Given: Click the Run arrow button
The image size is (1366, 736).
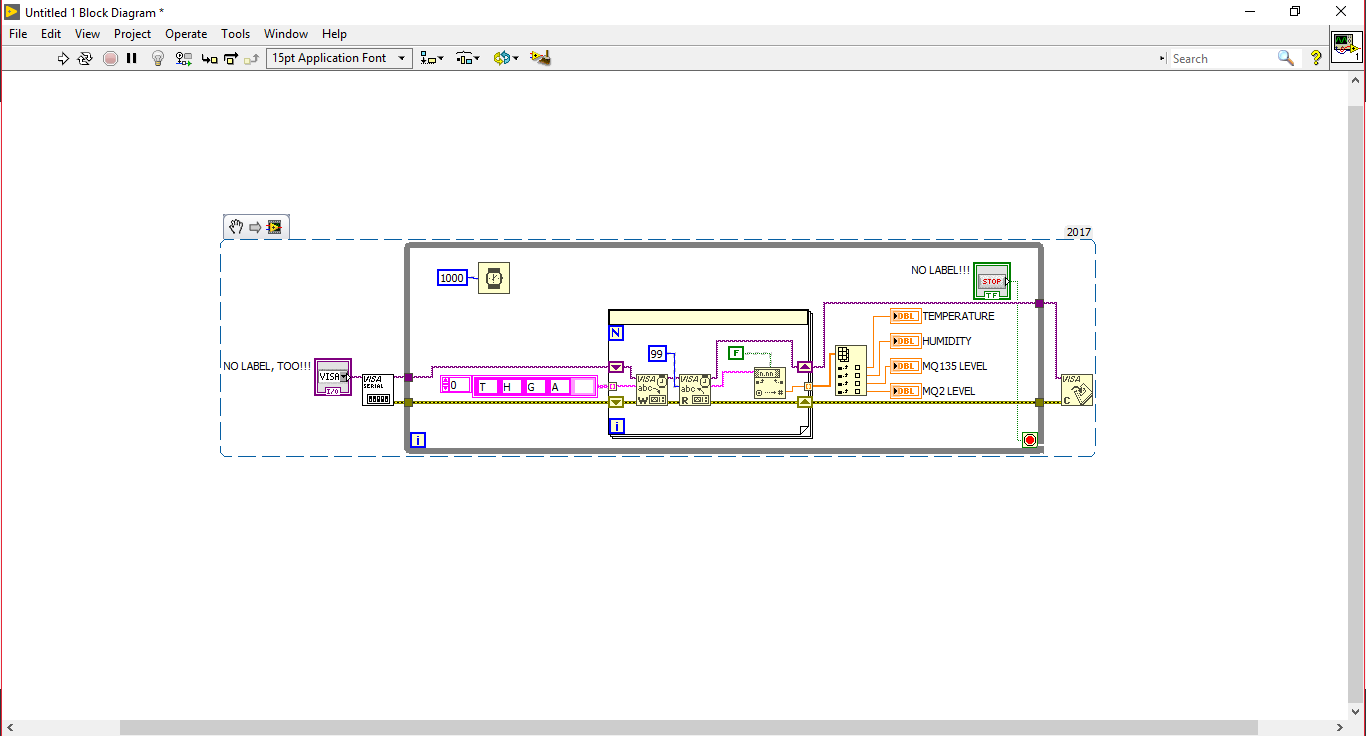Looking at the screenshot, I should 63,59.
